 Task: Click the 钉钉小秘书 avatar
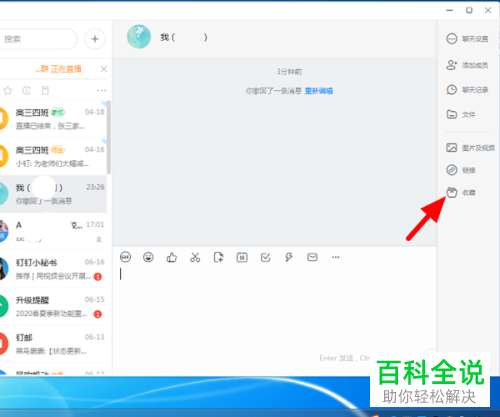click(3, 269)
